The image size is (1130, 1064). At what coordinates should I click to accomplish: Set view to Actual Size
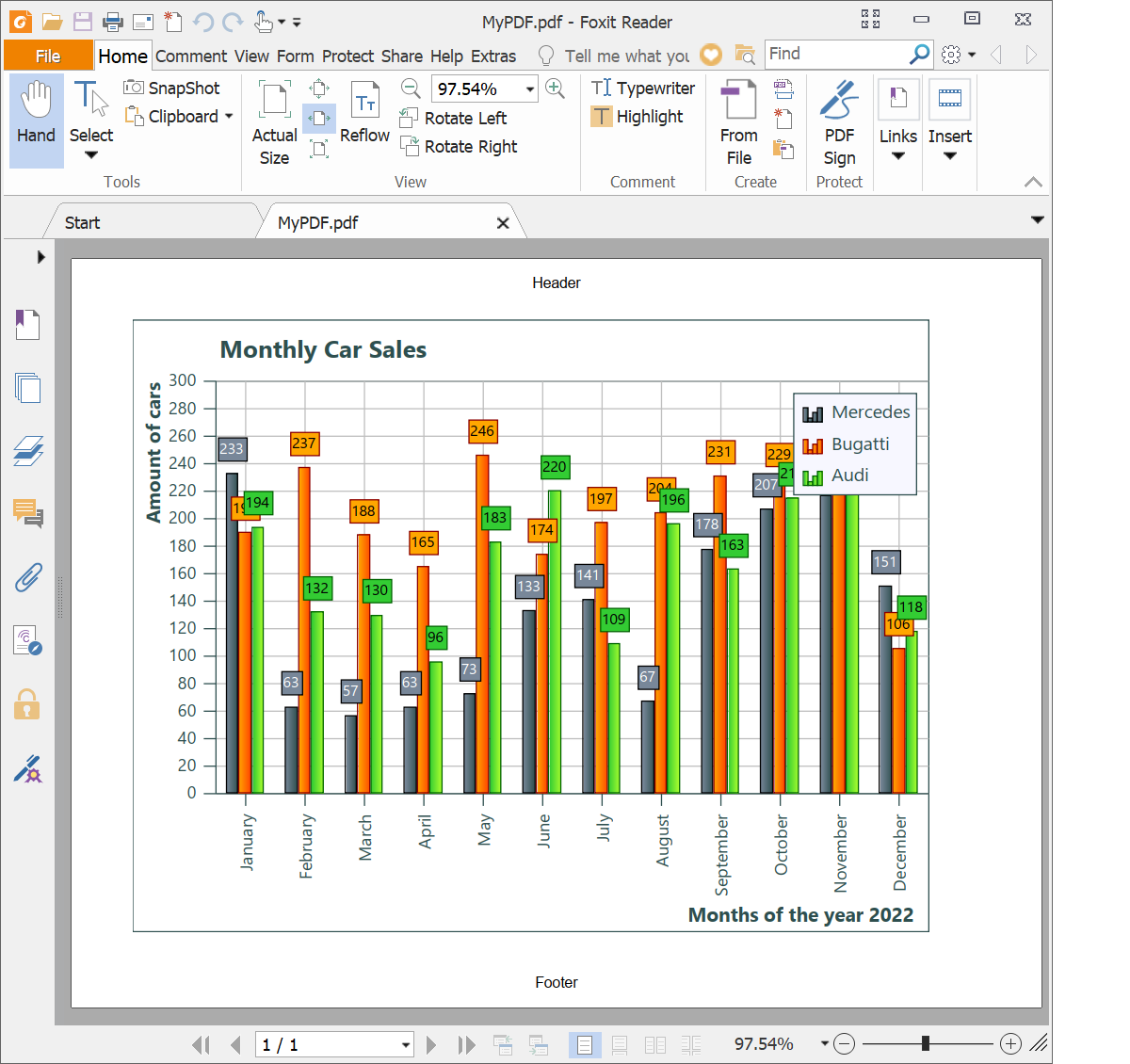[x=274, y=122]
